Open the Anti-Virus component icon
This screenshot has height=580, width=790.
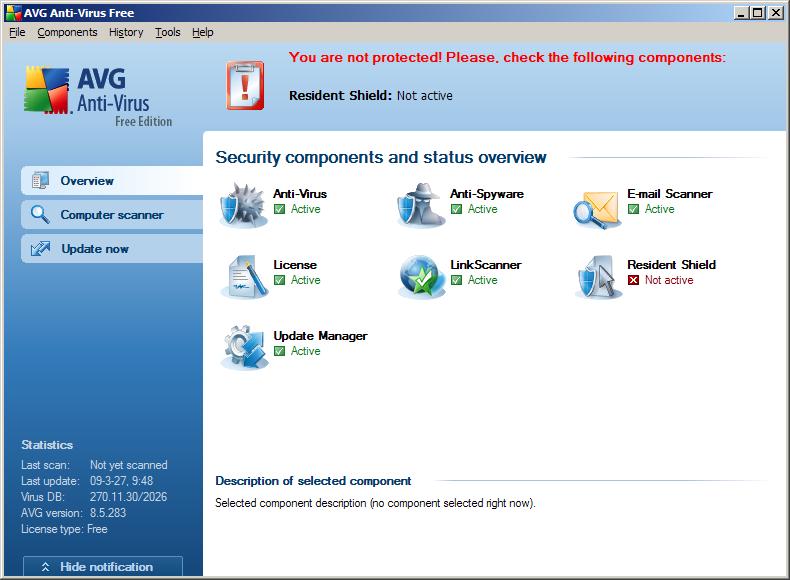(x=244, y=206)
